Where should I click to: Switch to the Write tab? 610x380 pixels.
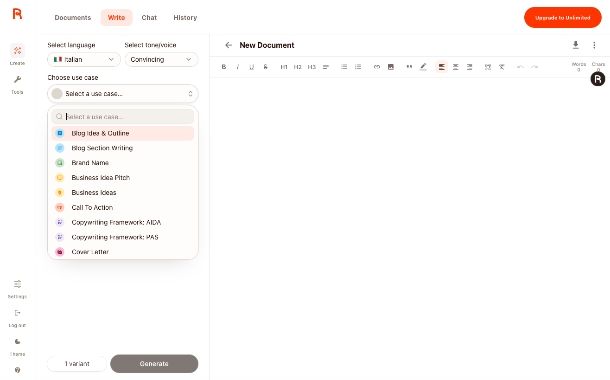116,18
